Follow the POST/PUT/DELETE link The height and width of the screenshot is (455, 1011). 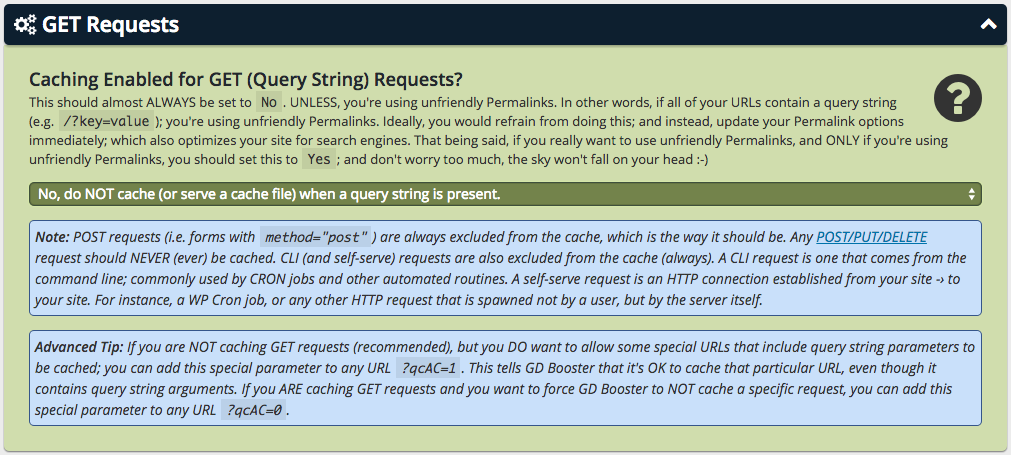click(871, 237)
